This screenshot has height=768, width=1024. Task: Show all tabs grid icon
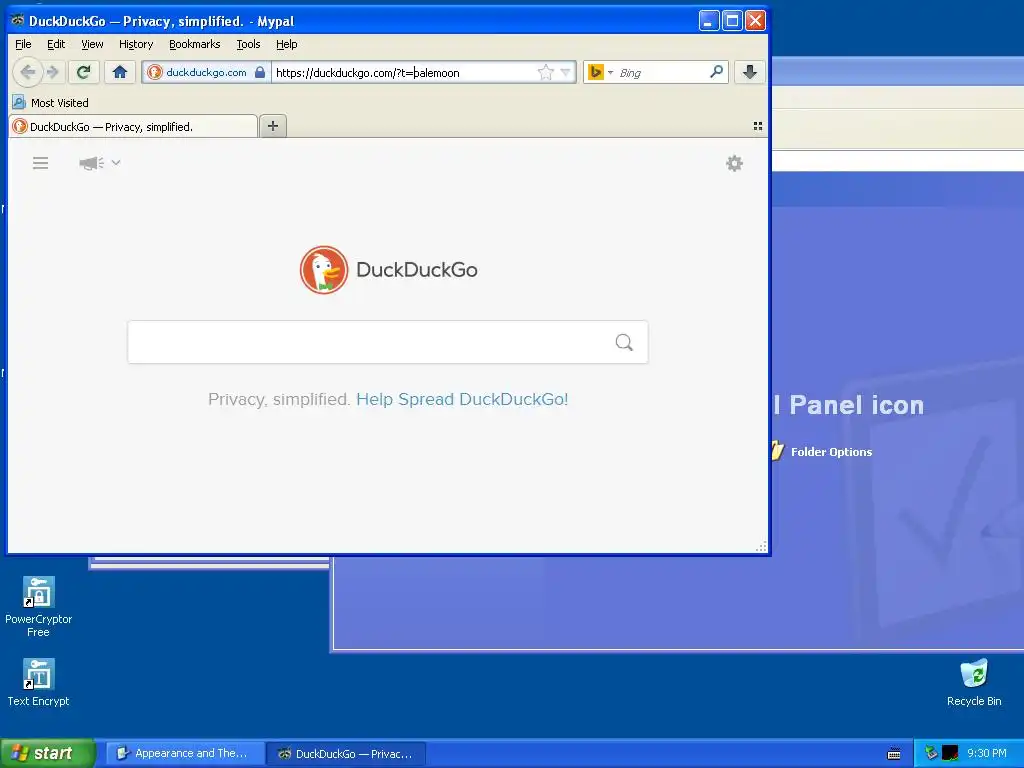pyautogui.click(x=758, y=126)
